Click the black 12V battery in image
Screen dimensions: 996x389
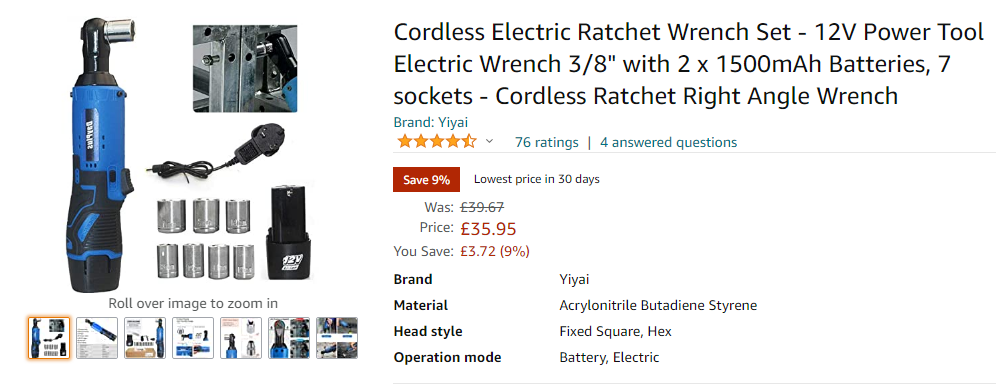pyautogui.click(x=292, y=233)
